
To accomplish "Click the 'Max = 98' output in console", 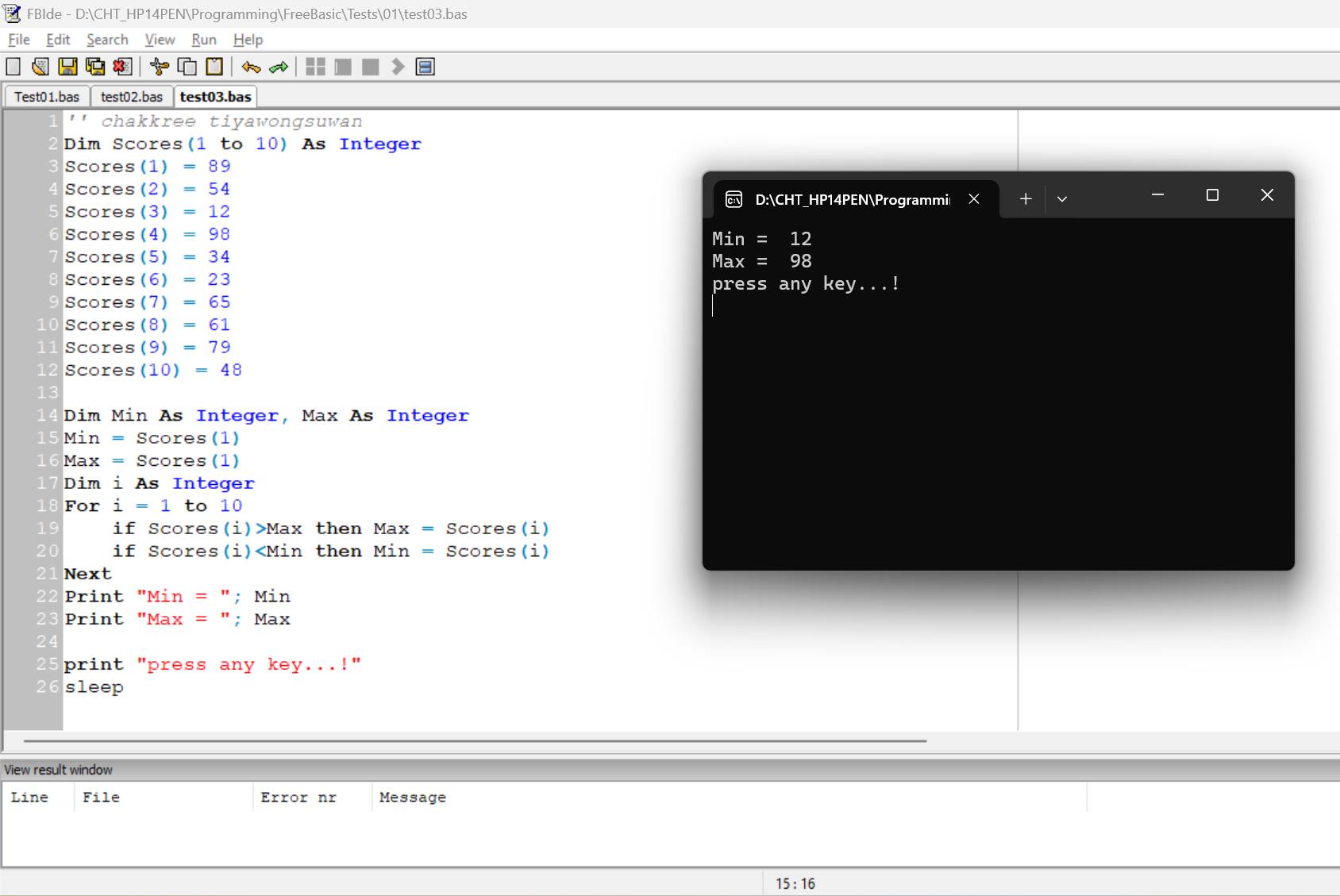I will point(762,261).
